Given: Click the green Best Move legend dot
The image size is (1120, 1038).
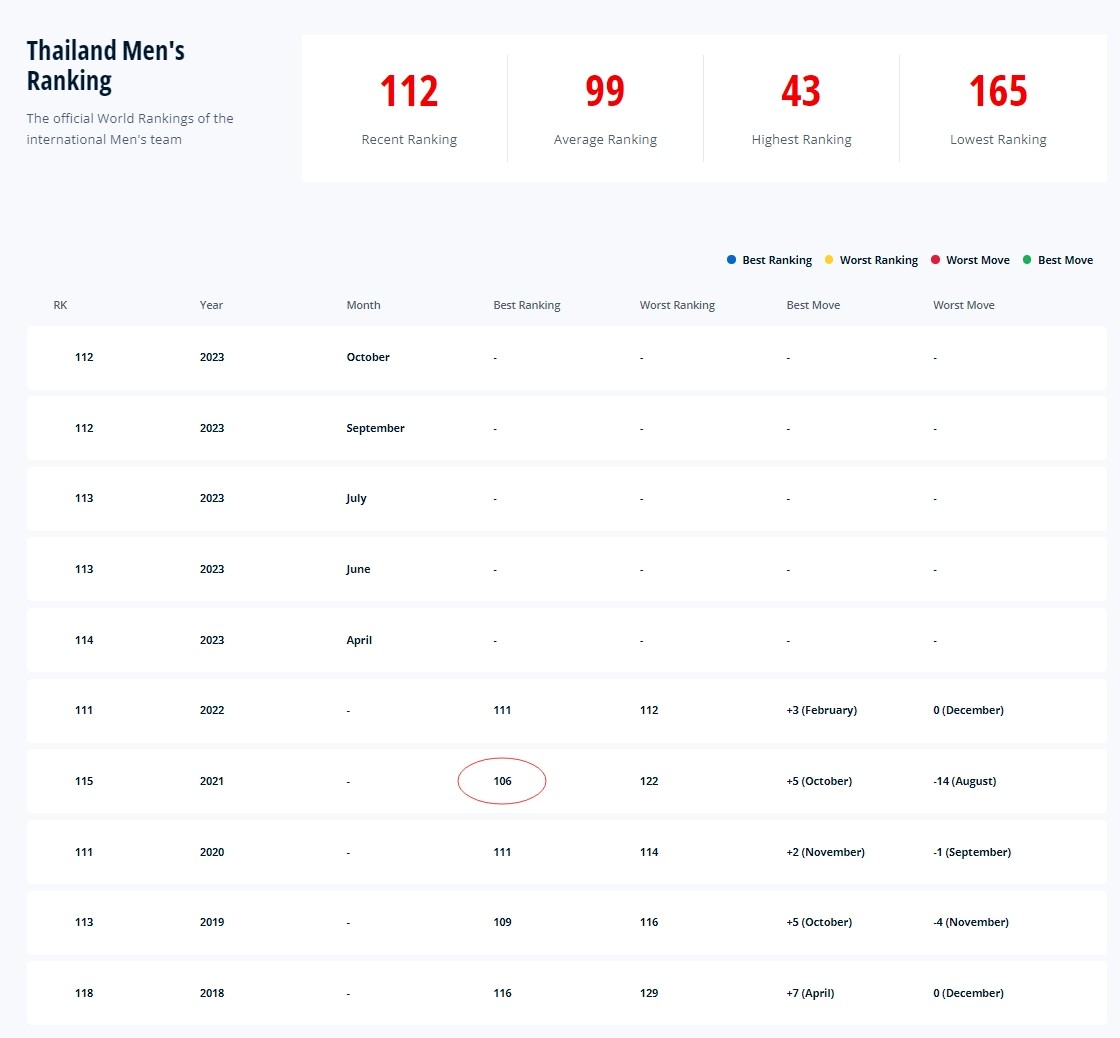Looking at the screenshot, I should point(1027,260).
